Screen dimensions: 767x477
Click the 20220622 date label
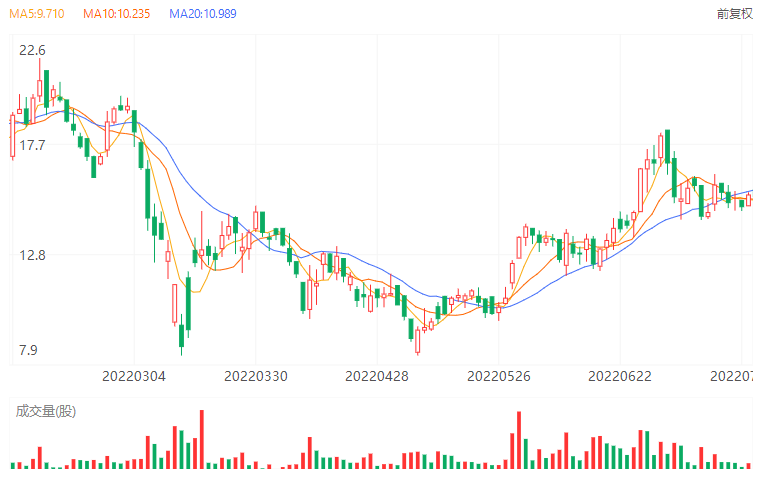(620, 376)
